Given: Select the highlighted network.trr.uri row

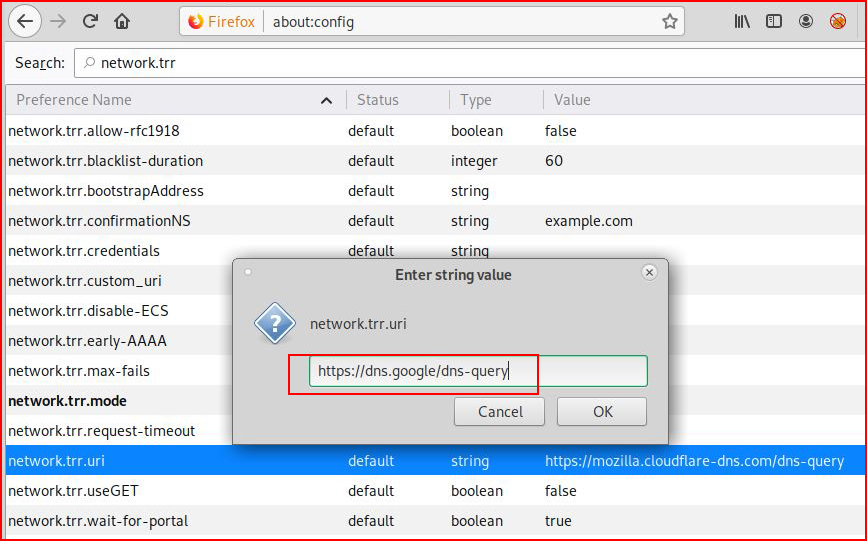Looking at the screenshot, I should tap(436, 460).
